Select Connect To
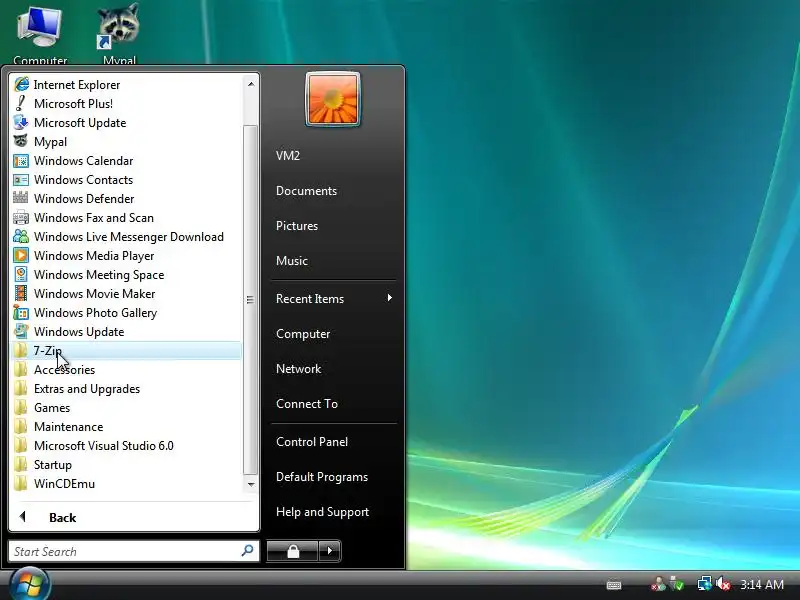 [334, 404]
